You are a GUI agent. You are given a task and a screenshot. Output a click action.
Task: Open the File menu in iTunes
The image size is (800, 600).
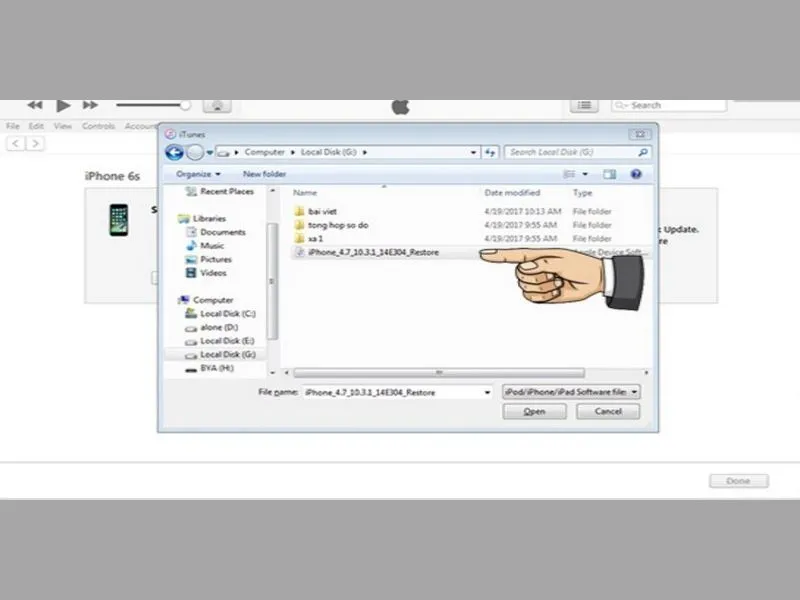point(13,126)
